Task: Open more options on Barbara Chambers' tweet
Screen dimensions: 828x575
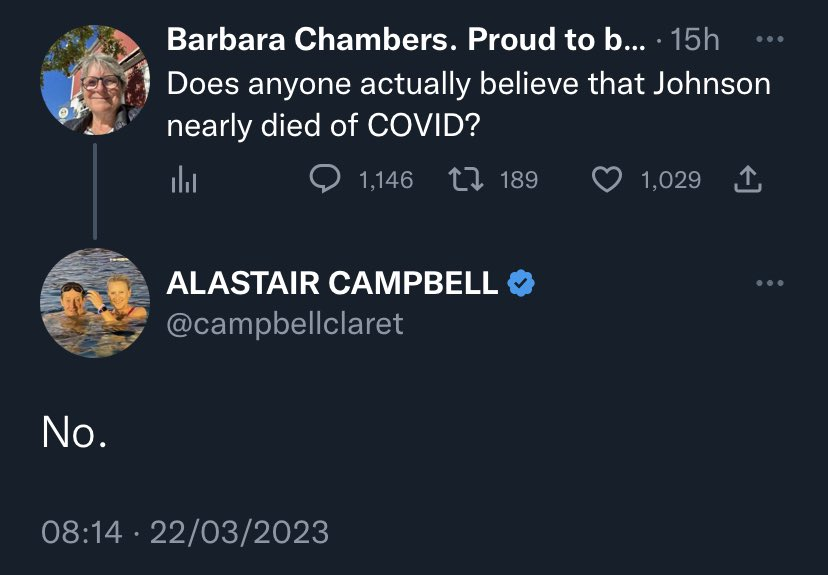Action: 770,40
